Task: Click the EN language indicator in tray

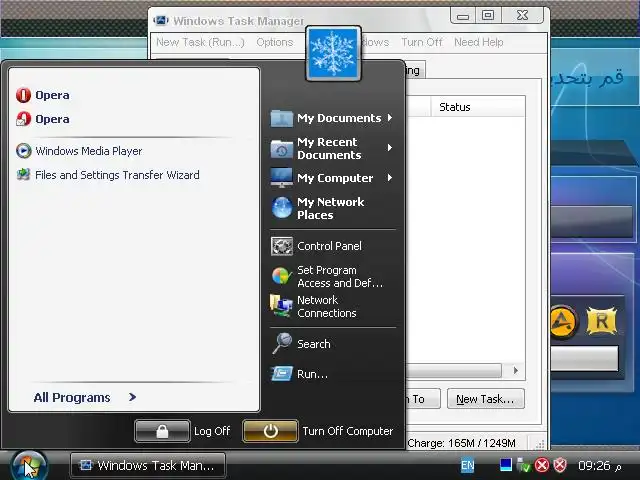Action: pos(468,465)
